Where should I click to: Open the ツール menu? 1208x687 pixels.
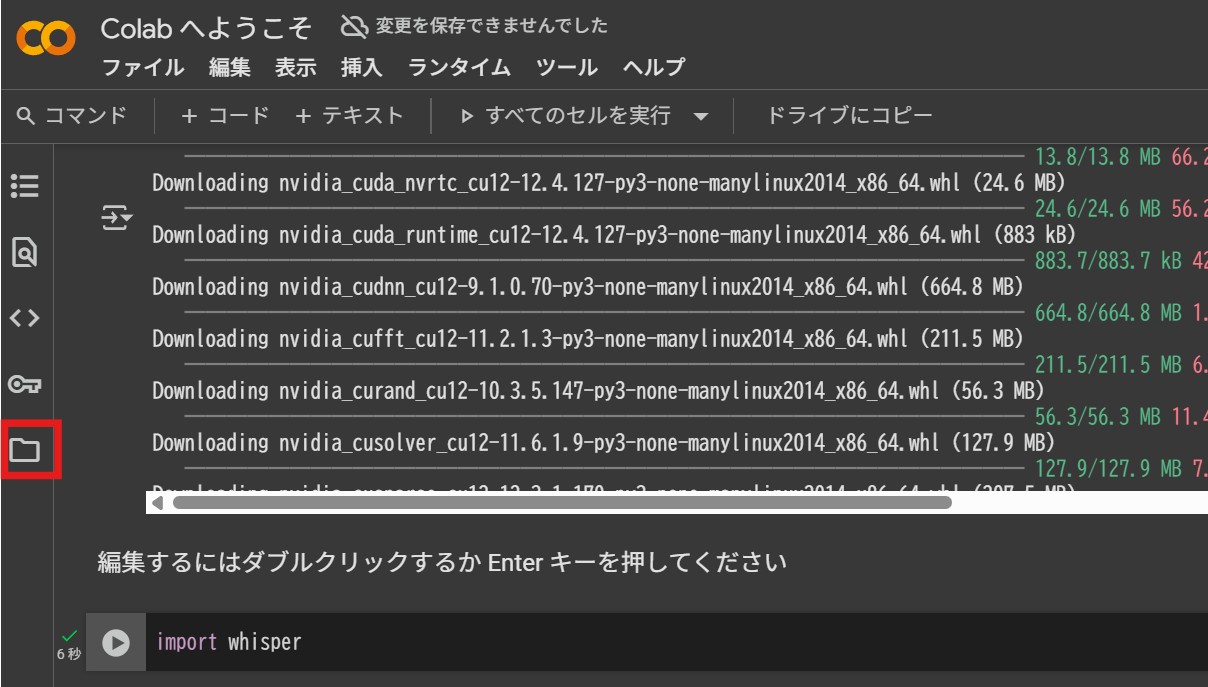point(567,68)
